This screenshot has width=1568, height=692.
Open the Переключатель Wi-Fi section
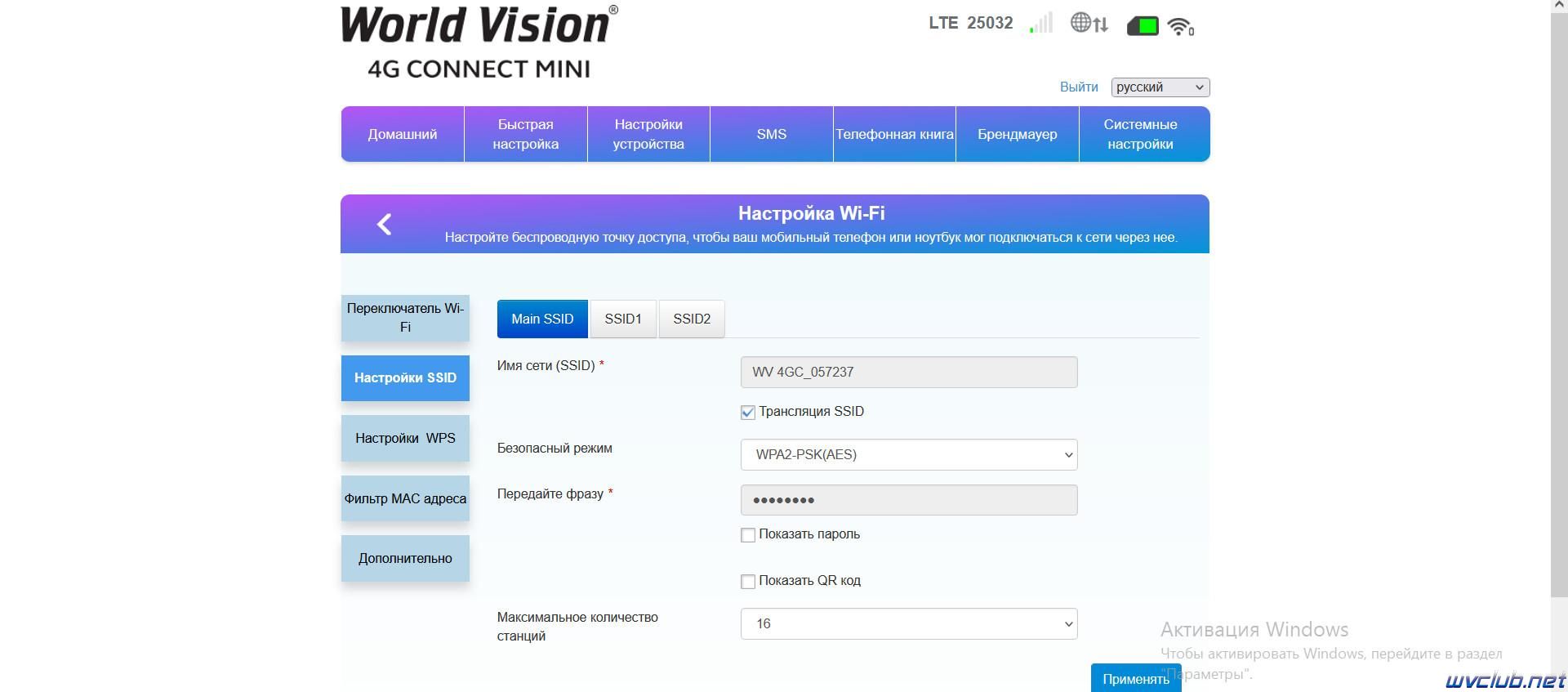point(405,318)
